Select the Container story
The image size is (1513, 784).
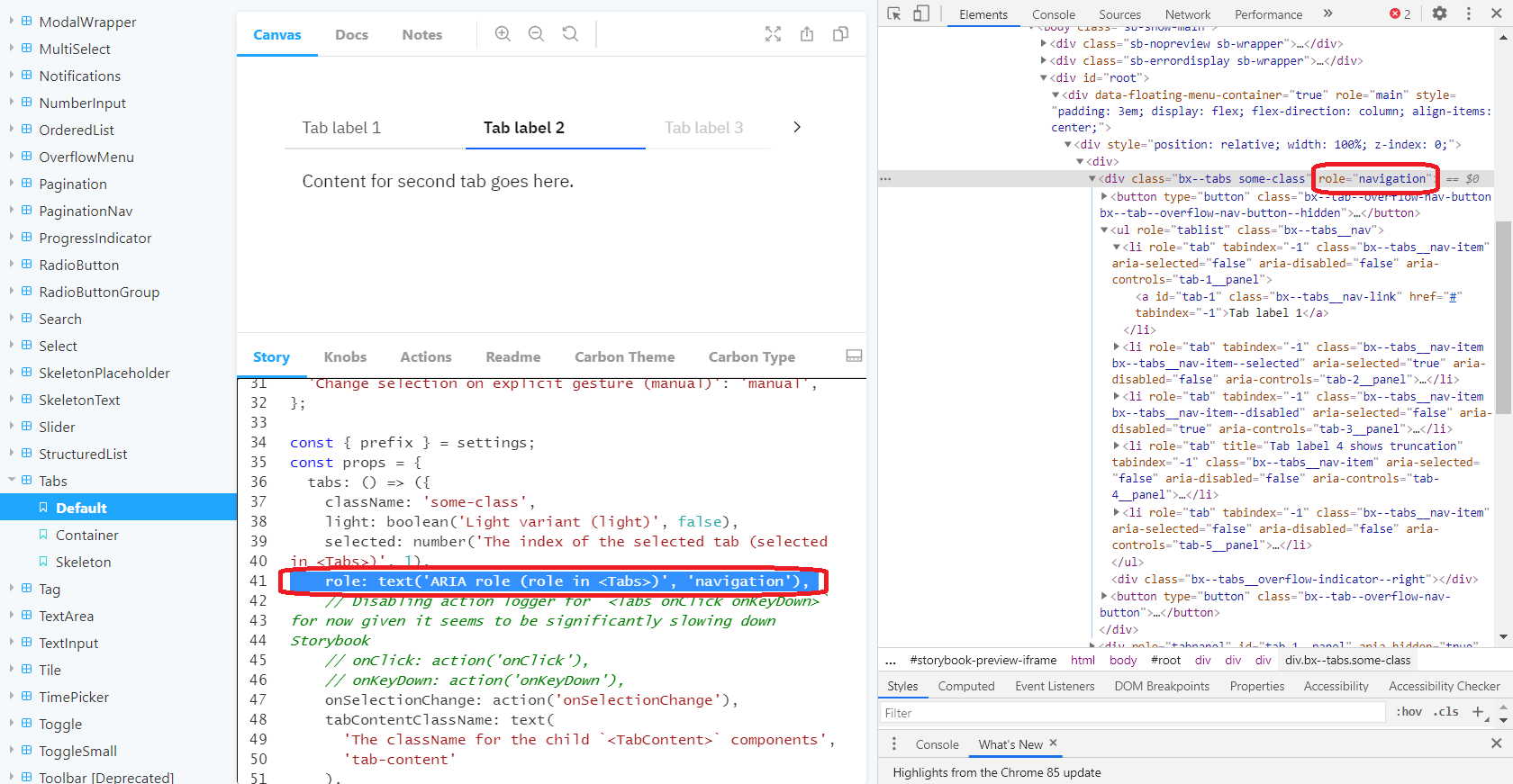tap(87, 535)
